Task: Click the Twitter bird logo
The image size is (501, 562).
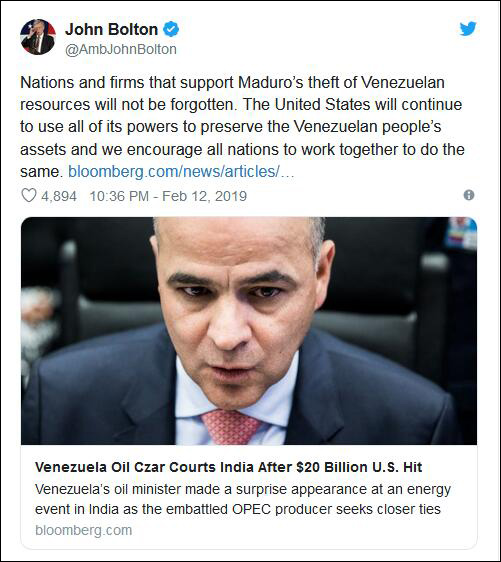Action: [468, 29]
